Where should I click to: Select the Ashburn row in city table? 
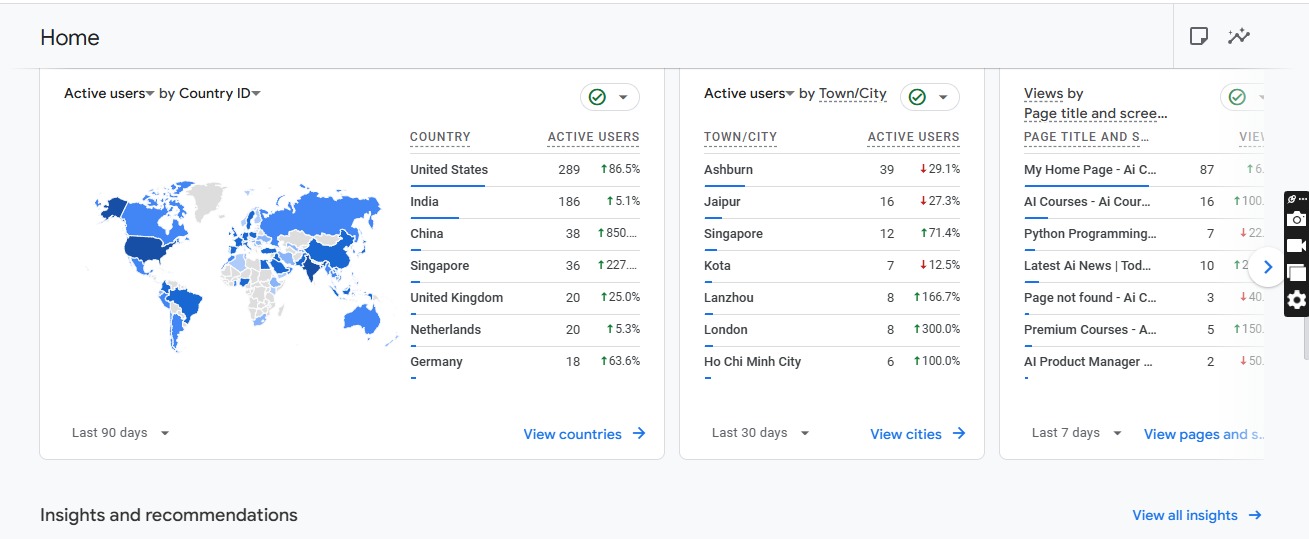(x=728, y=170)
